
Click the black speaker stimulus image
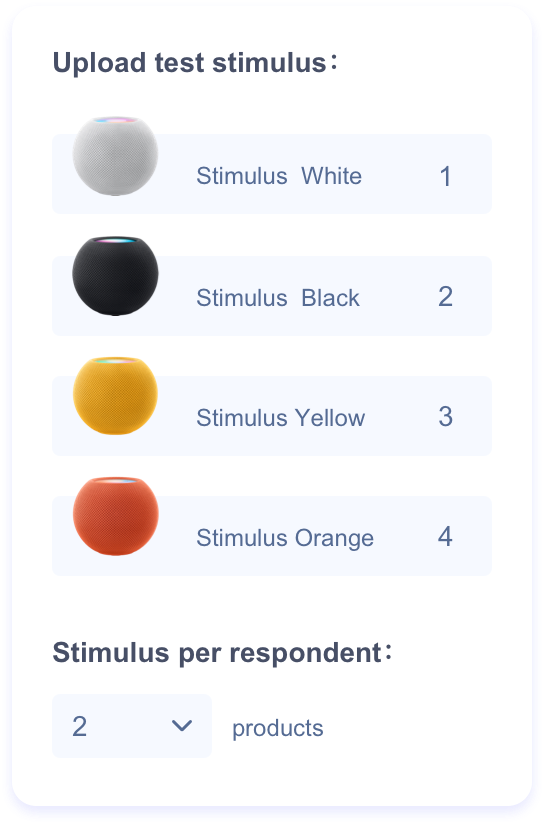115,276
